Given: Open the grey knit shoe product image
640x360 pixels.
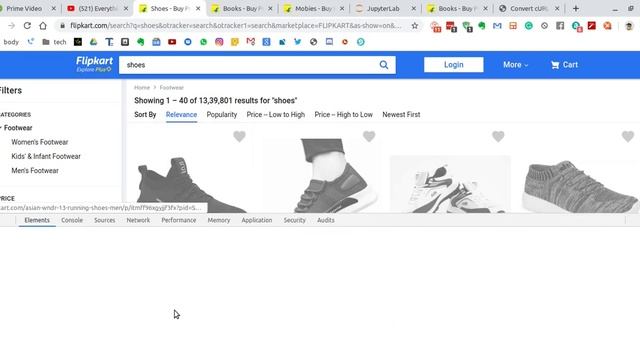Looking at the screenshot, I should [x=580, y=186].
